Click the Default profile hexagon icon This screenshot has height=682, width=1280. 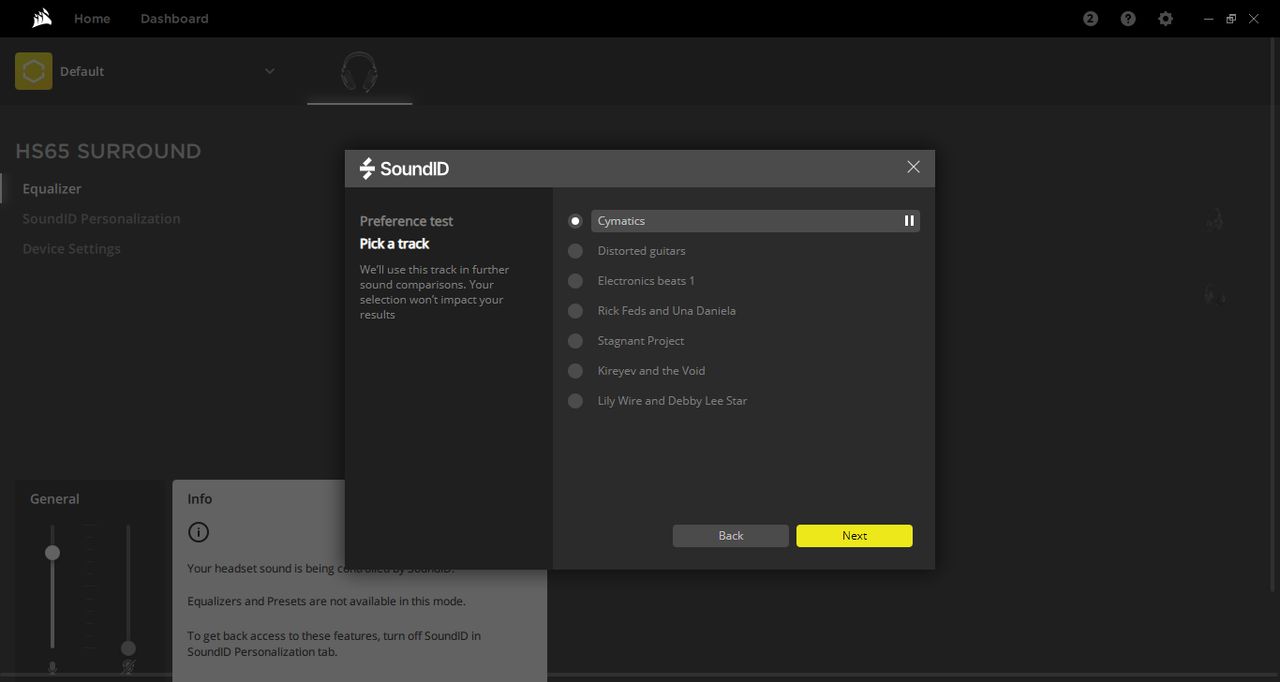click(x=34, y=71)
